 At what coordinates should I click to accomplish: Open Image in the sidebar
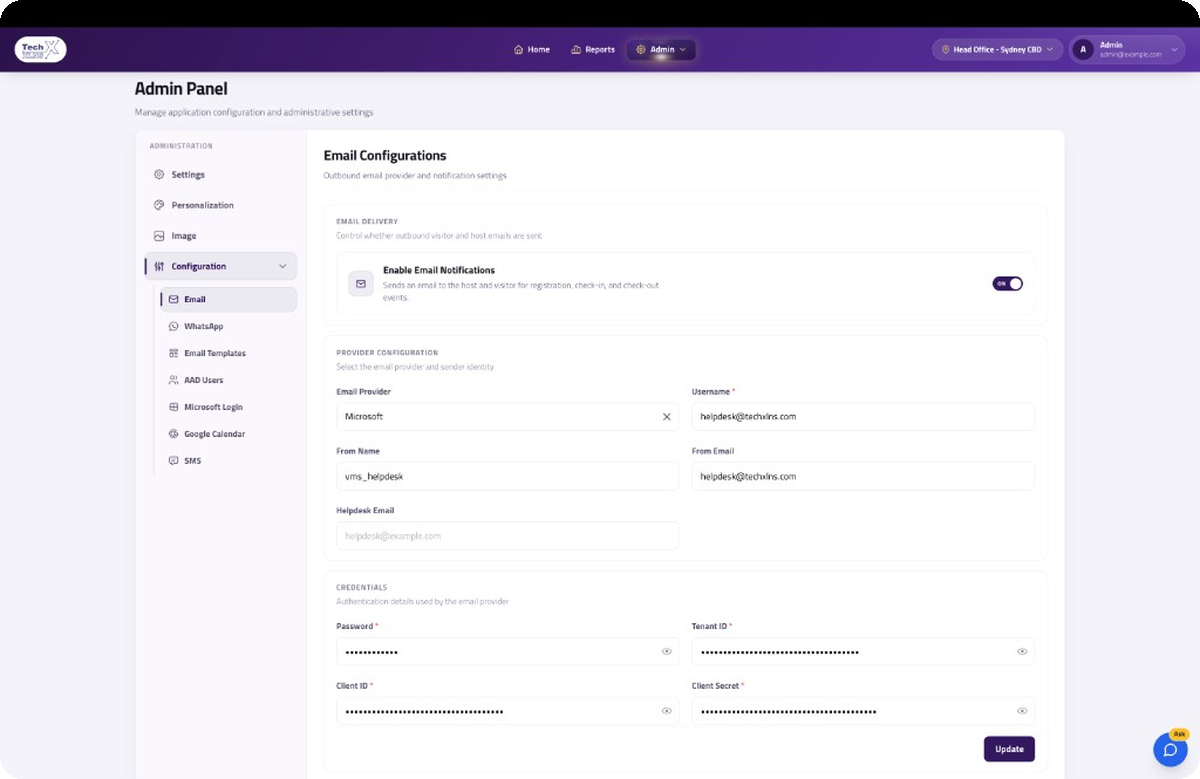pos(221,236)
